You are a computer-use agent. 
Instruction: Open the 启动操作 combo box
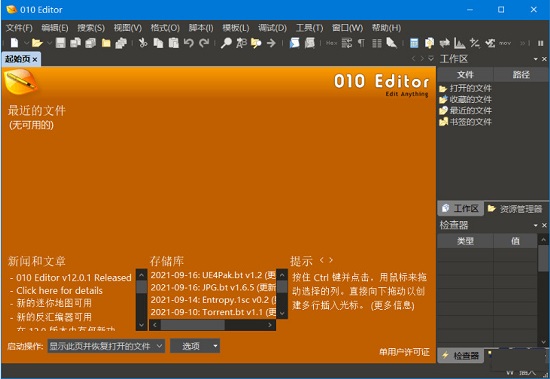pos(106,346)
